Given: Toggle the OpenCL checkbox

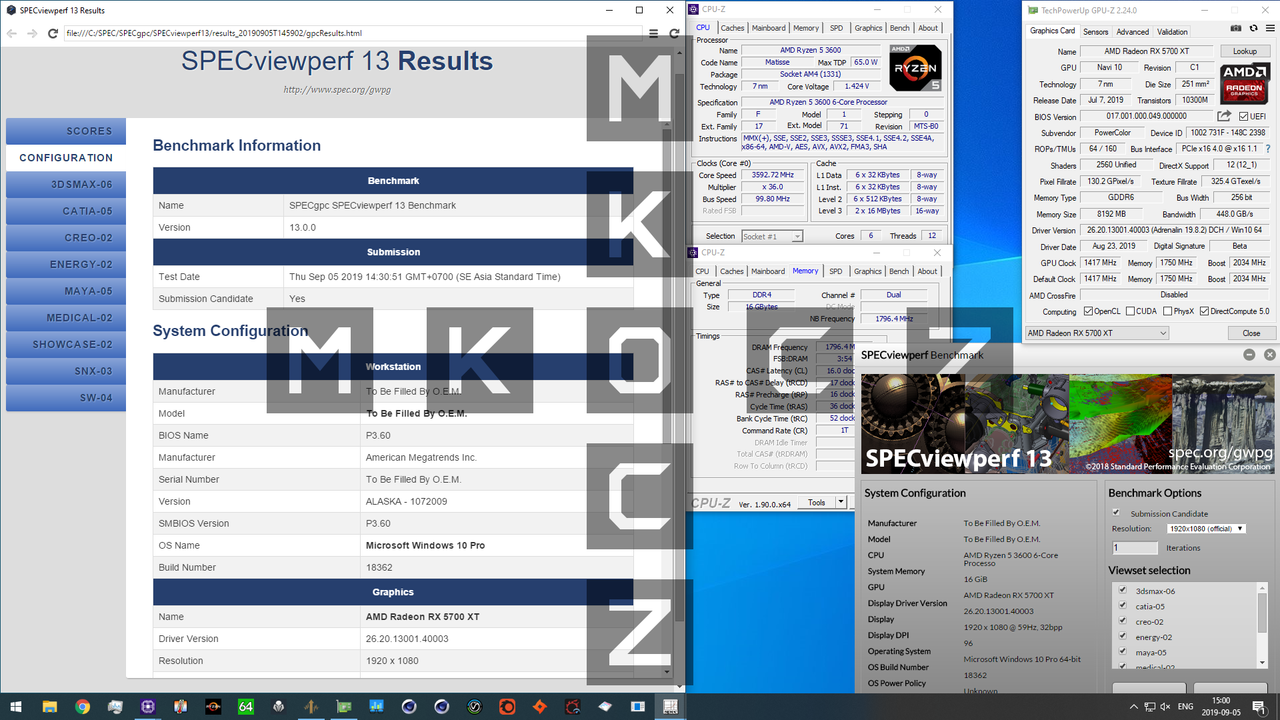Looking at the screenshot, I should [x=1090, y=311].
